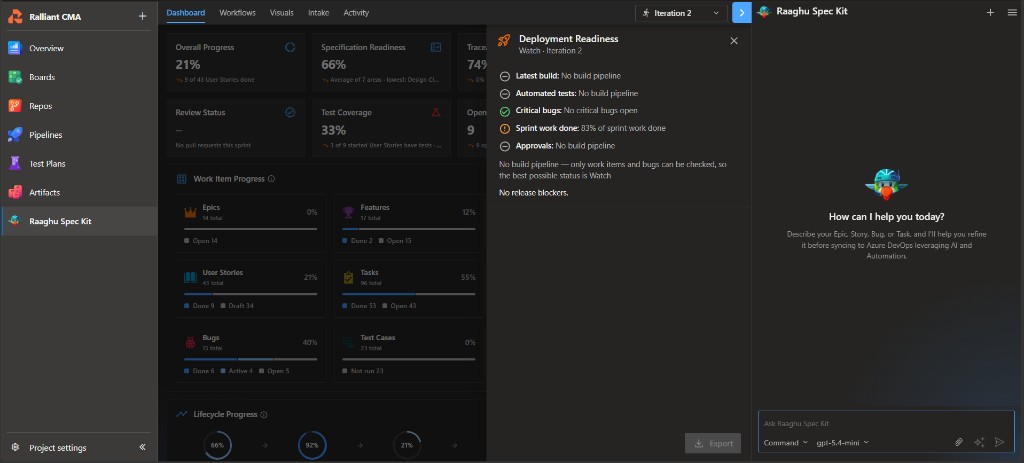Open Boards from the left sidebar
The height and width of the screenshot is (463, 1024).
pyautogui.click(x=78, y=77)
